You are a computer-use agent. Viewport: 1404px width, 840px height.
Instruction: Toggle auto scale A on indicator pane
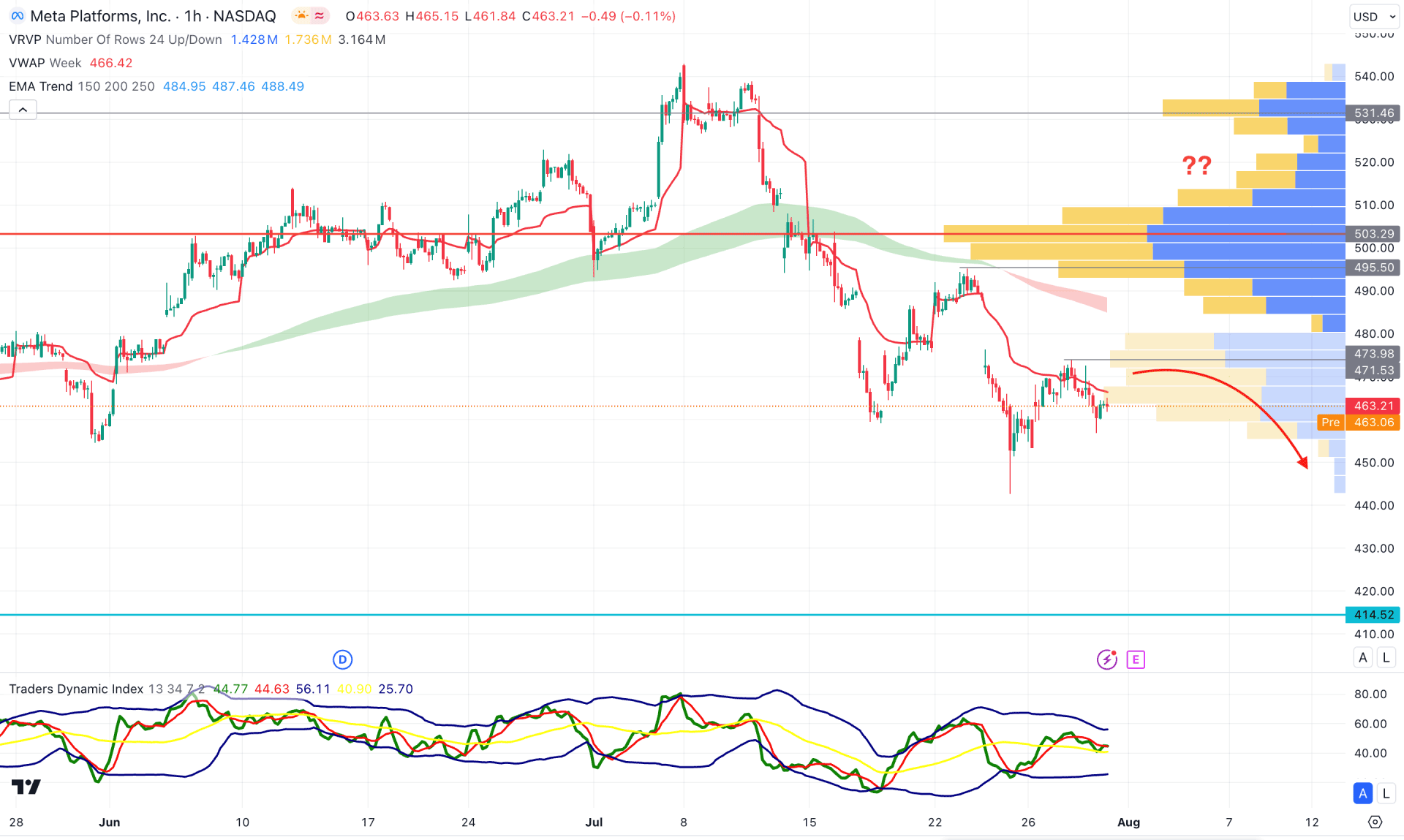[1363, 793]
